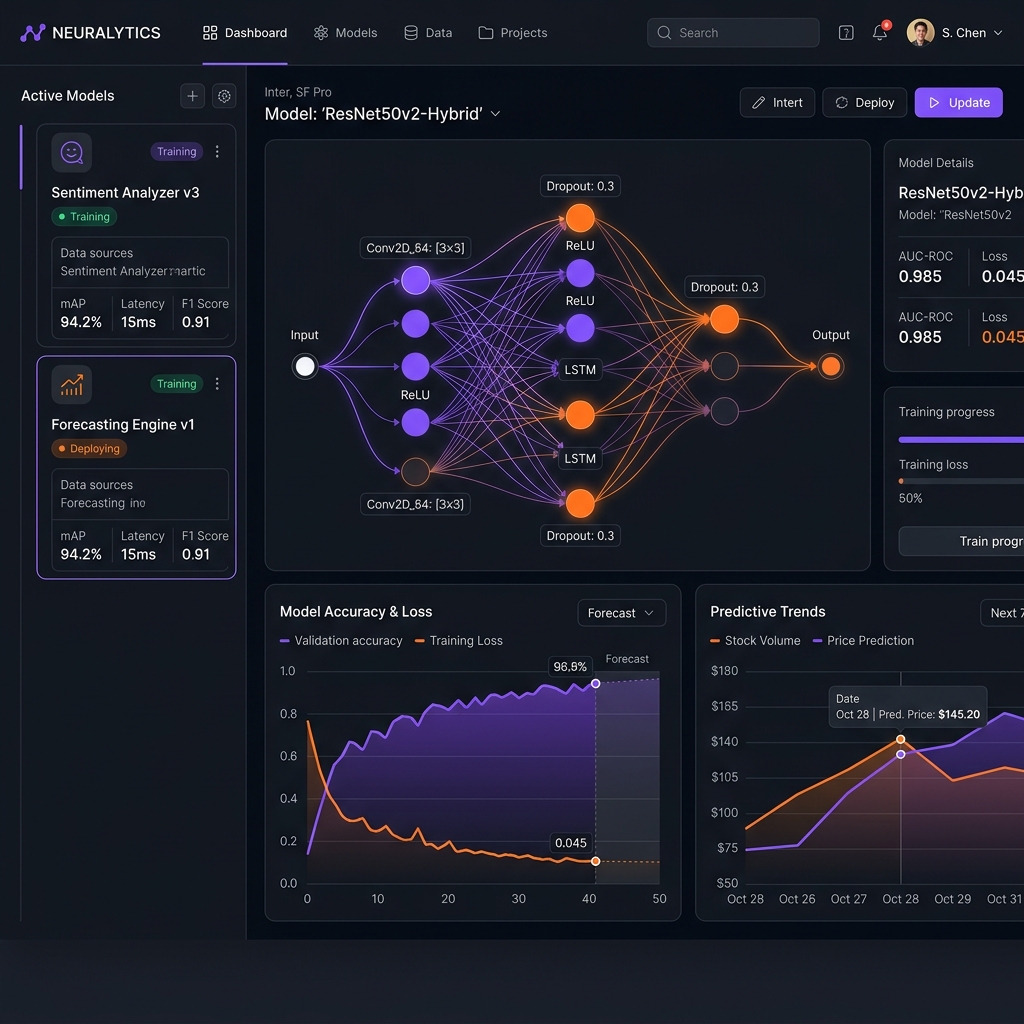Click the Forecasting Engine chart icon
Image resolution: width=1024 pixels, height=1024 pixels.
point(72,385)
